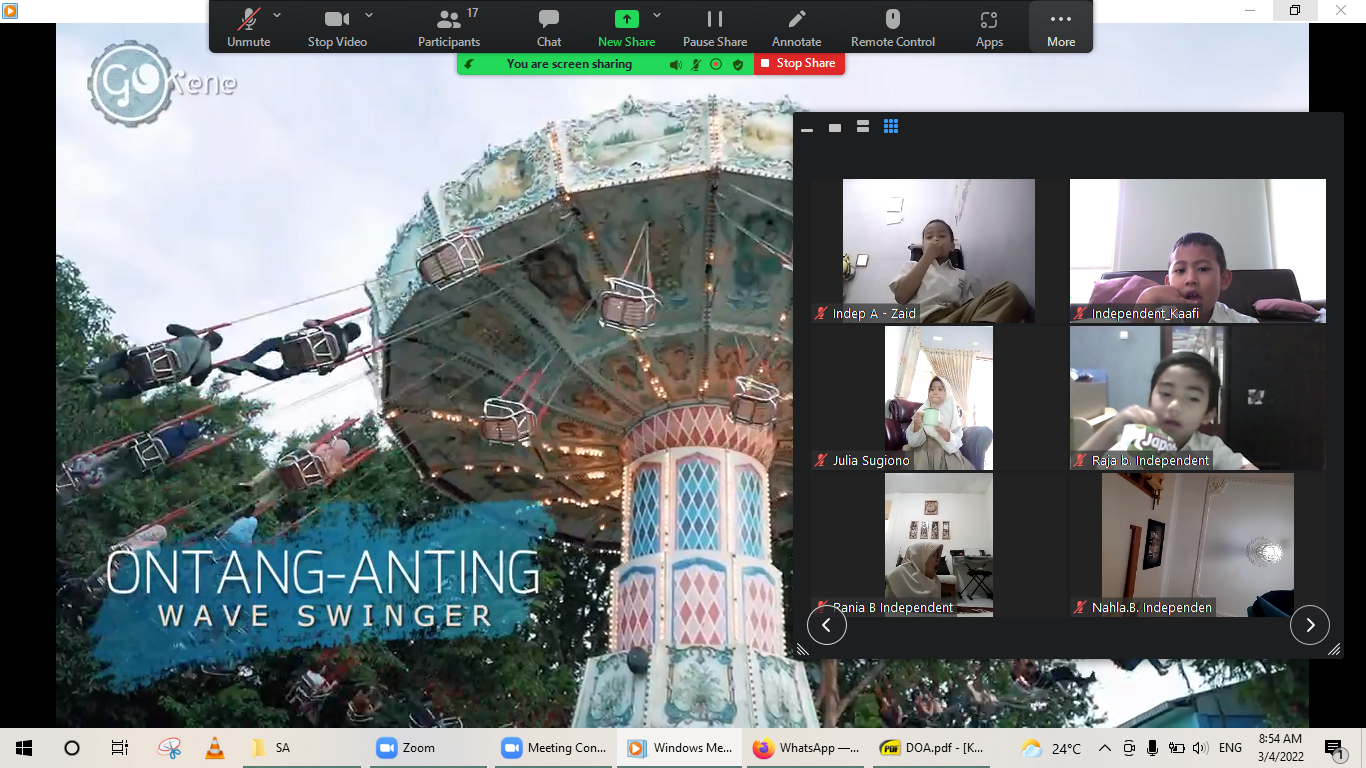Click the Nahla.B. Independen name label
Screen dimensions: 1366x768
pos(1151,608)
